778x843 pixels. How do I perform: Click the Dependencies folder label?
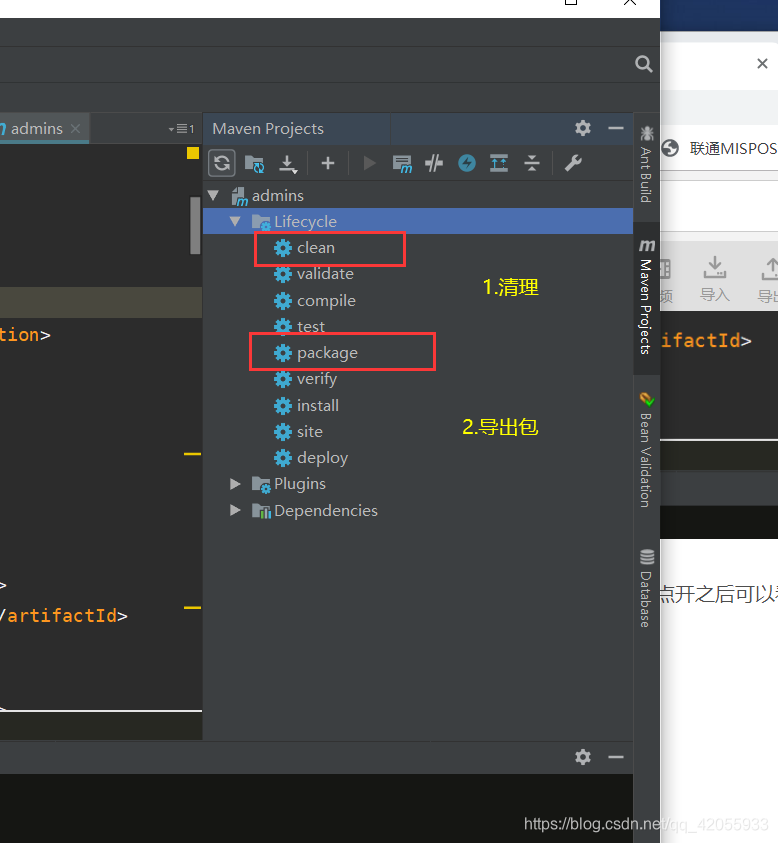tap(326, 510)
